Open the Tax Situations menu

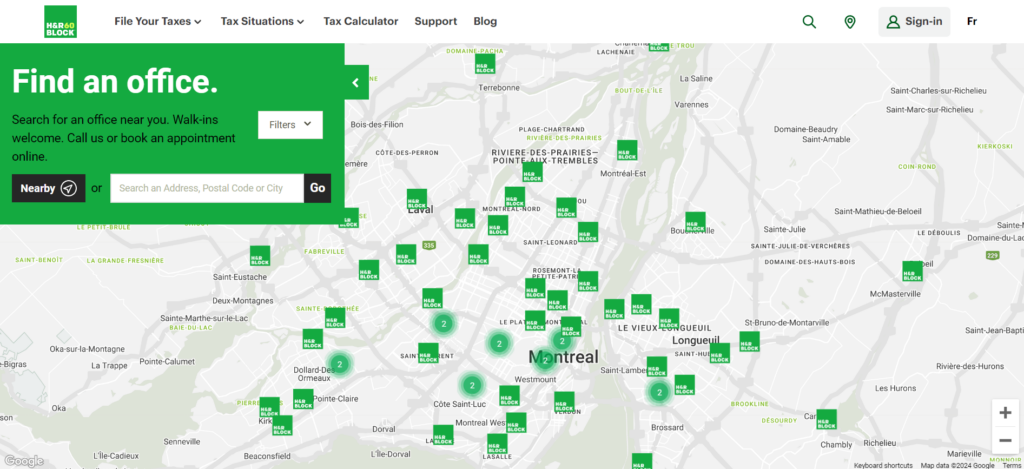(x=264, y=21)
